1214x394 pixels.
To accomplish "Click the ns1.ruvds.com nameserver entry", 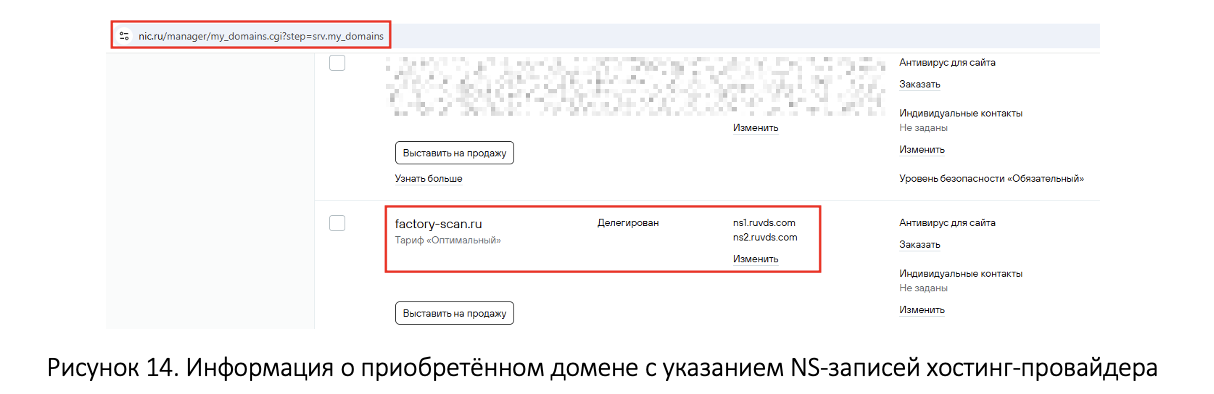I will tap(764, 222).
